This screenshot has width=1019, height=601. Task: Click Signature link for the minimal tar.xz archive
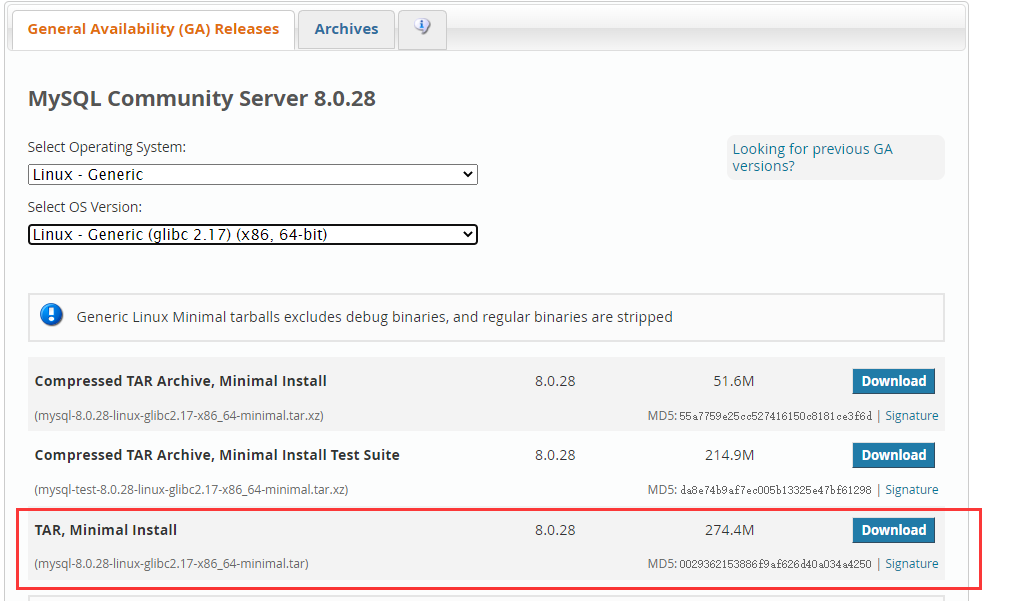pyautogui.click(x=911, y=415)
